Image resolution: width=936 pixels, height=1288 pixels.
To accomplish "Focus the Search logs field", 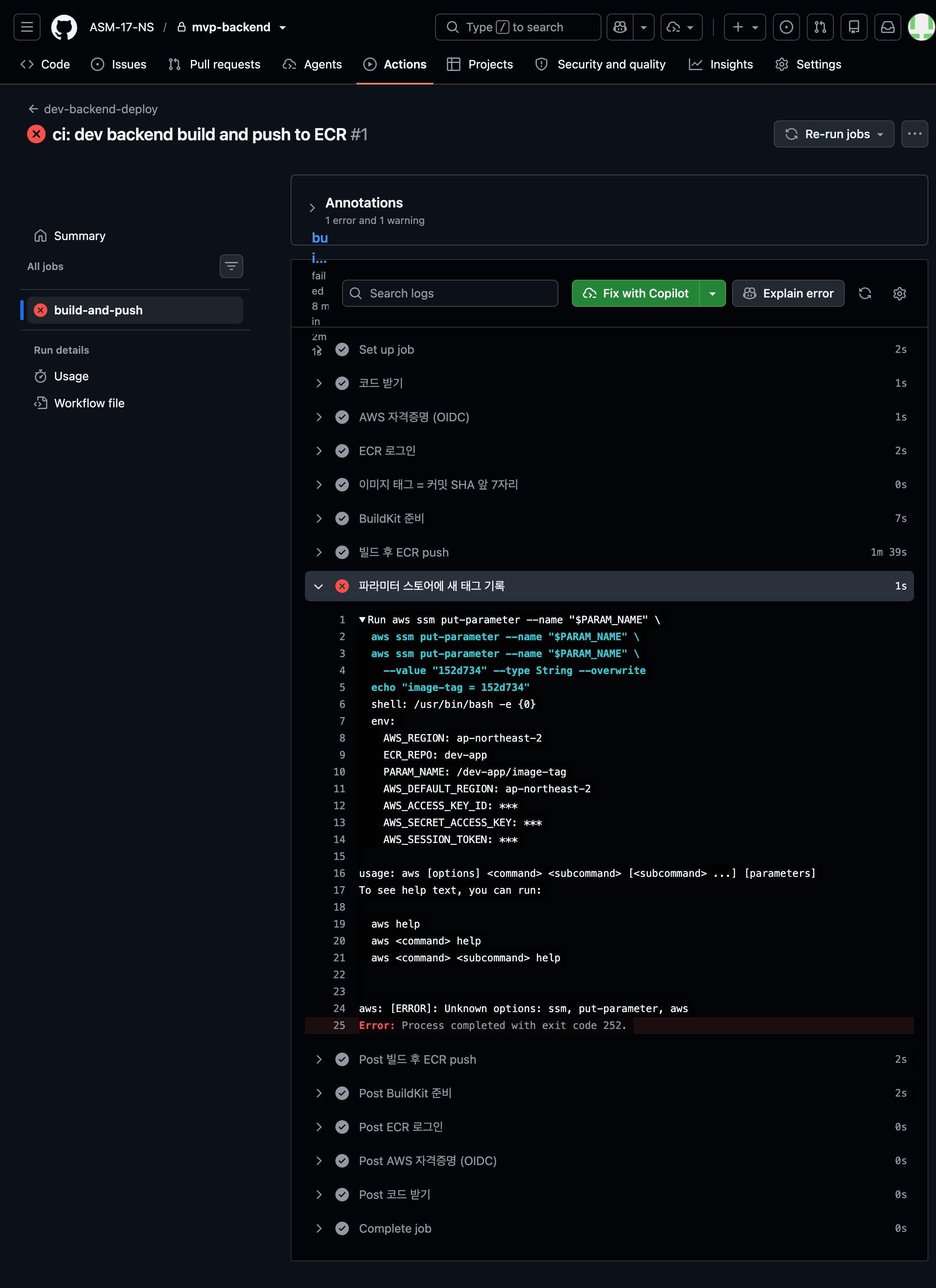I will (450, 293).
